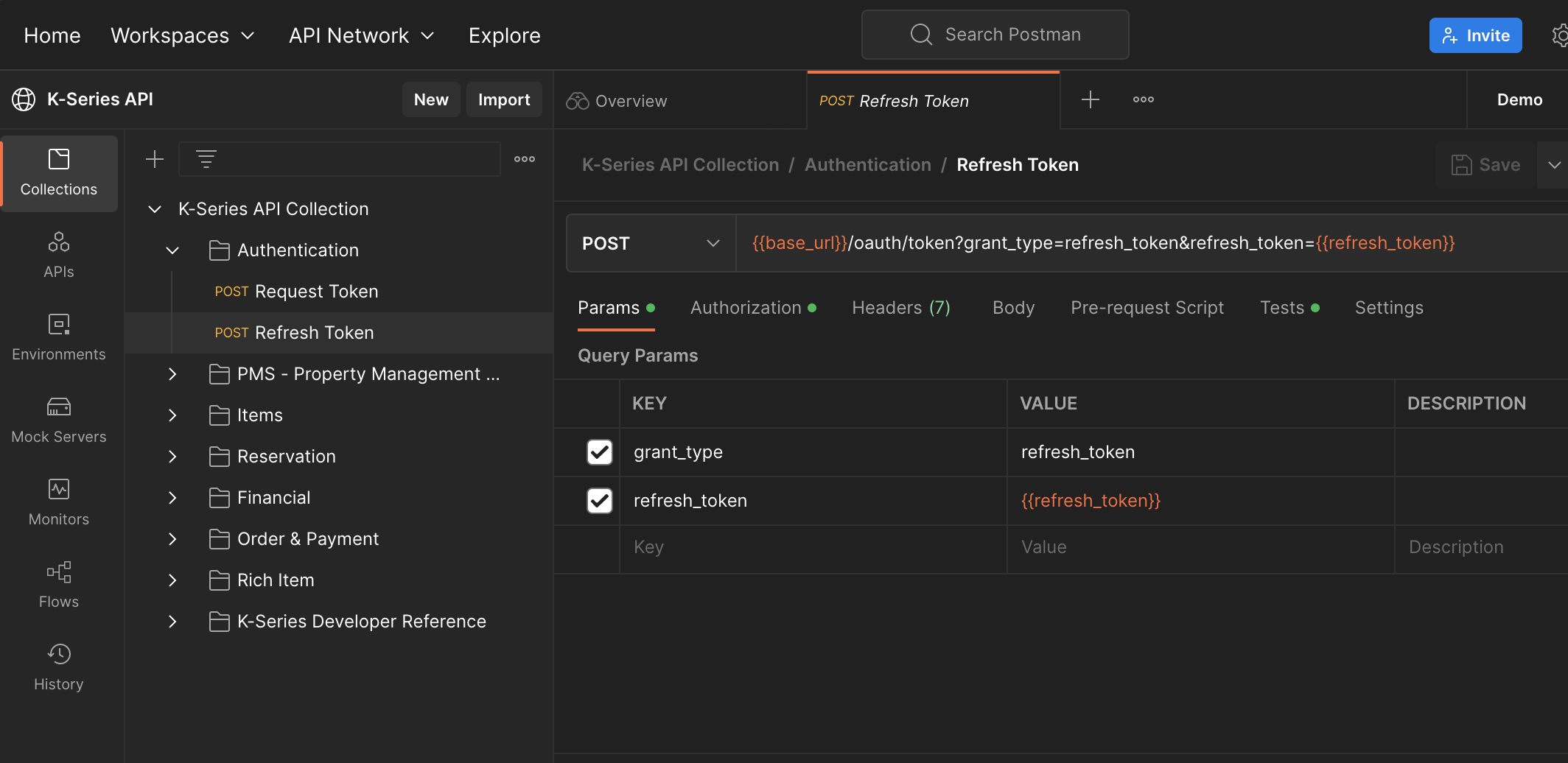
Task: Click the Search Postman field
Action: point(995,34)
